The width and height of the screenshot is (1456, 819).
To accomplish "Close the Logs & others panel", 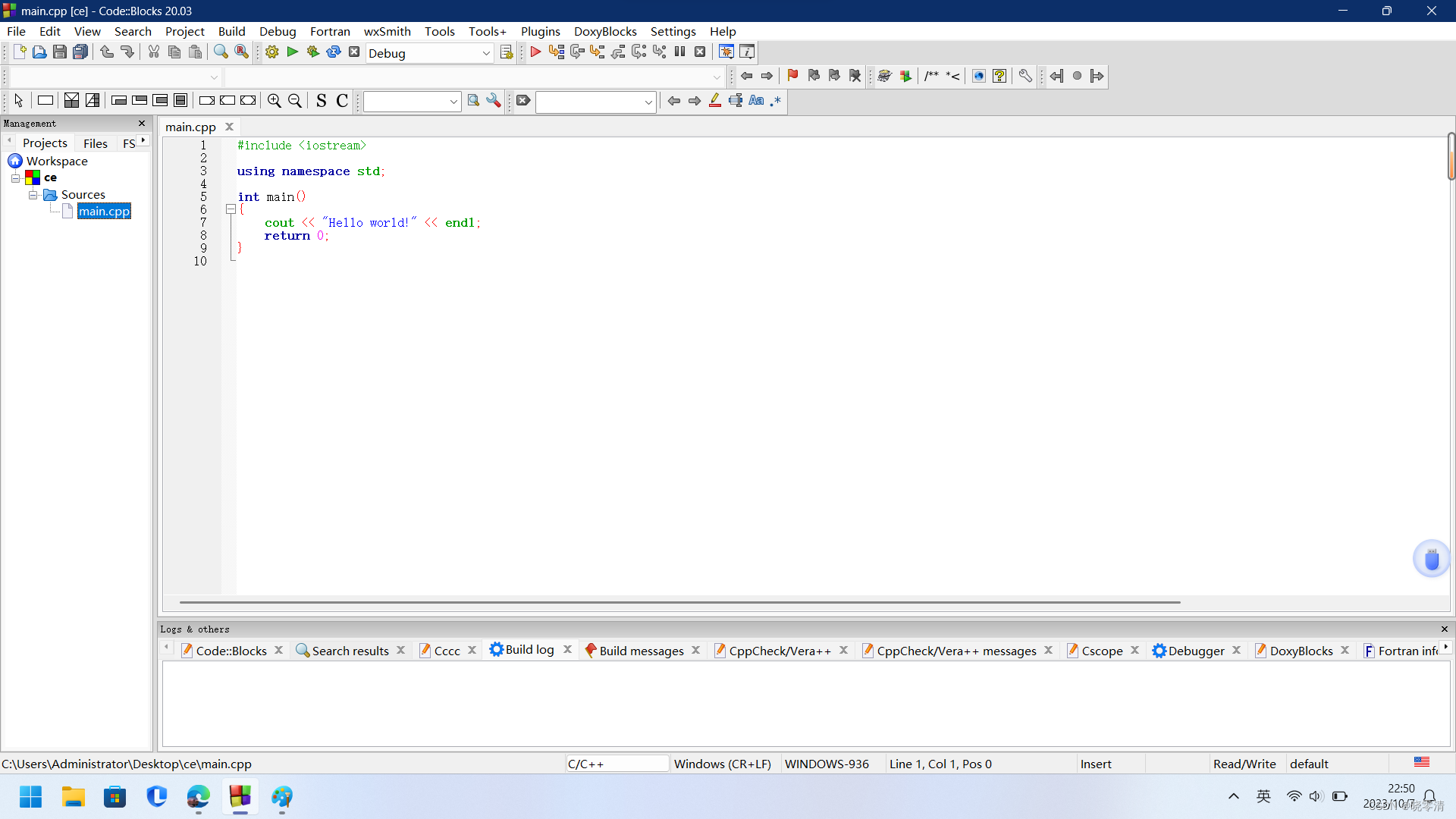I will click(1445, 629).
